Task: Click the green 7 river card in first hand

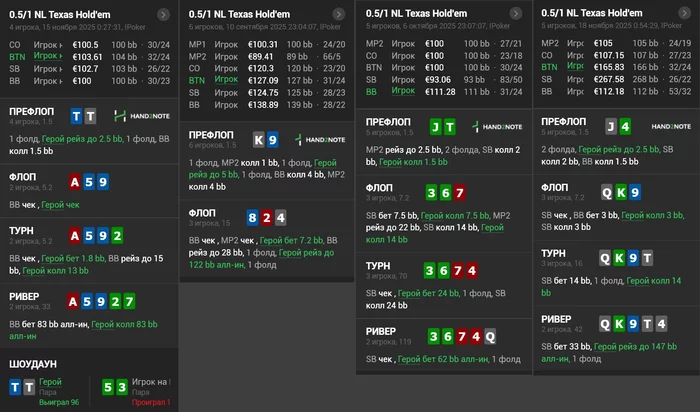Action: pos(129,302)
